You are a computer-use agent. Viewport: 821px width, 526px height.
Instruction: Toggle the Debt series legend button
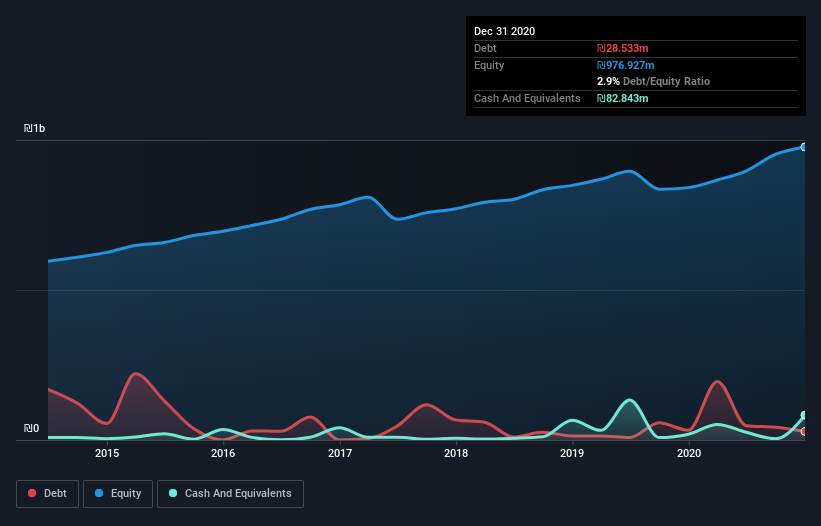[48, 494]
